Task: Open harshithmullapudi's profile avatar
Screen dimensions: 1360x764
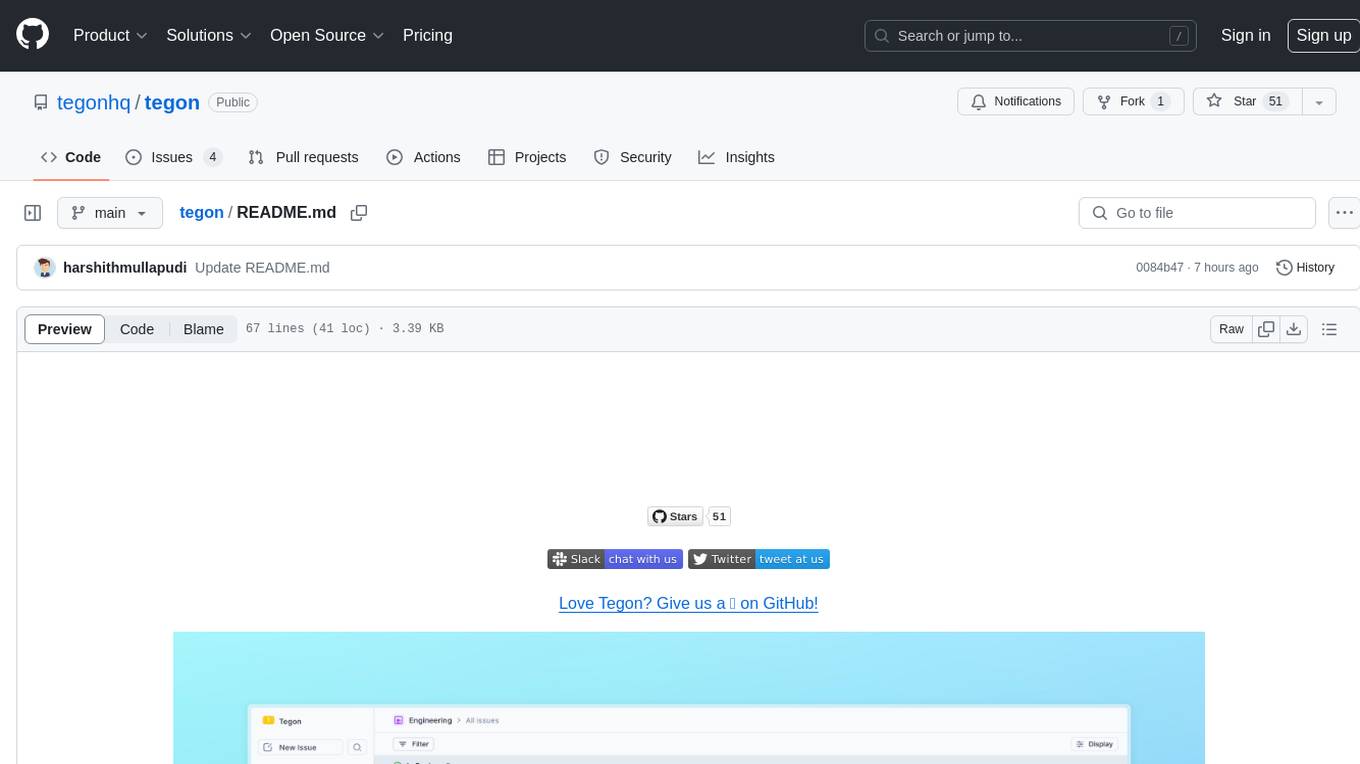Action: tap(44, 268)
